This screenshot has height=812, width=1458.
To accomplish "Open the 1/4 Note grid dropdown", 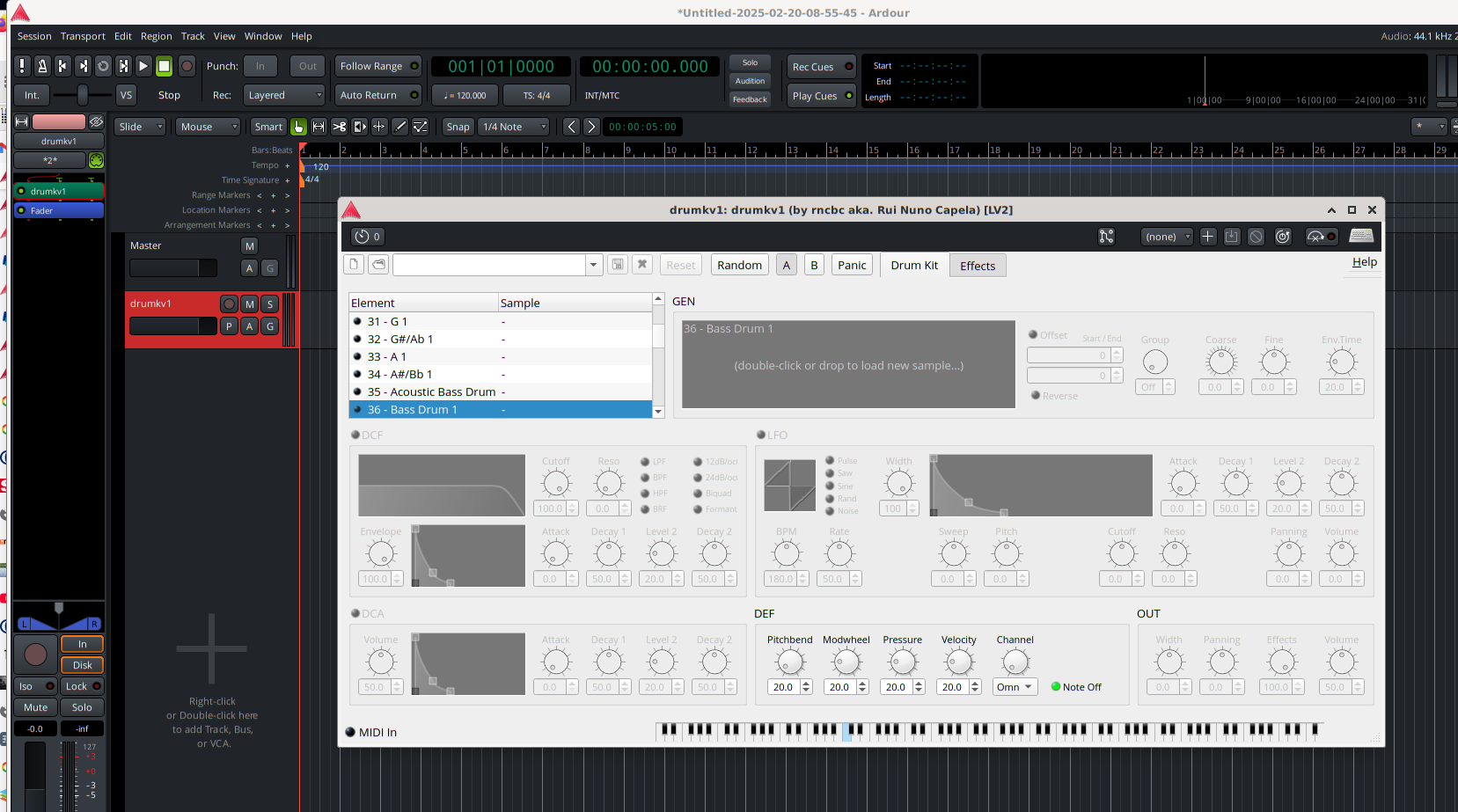I will 514,127.
